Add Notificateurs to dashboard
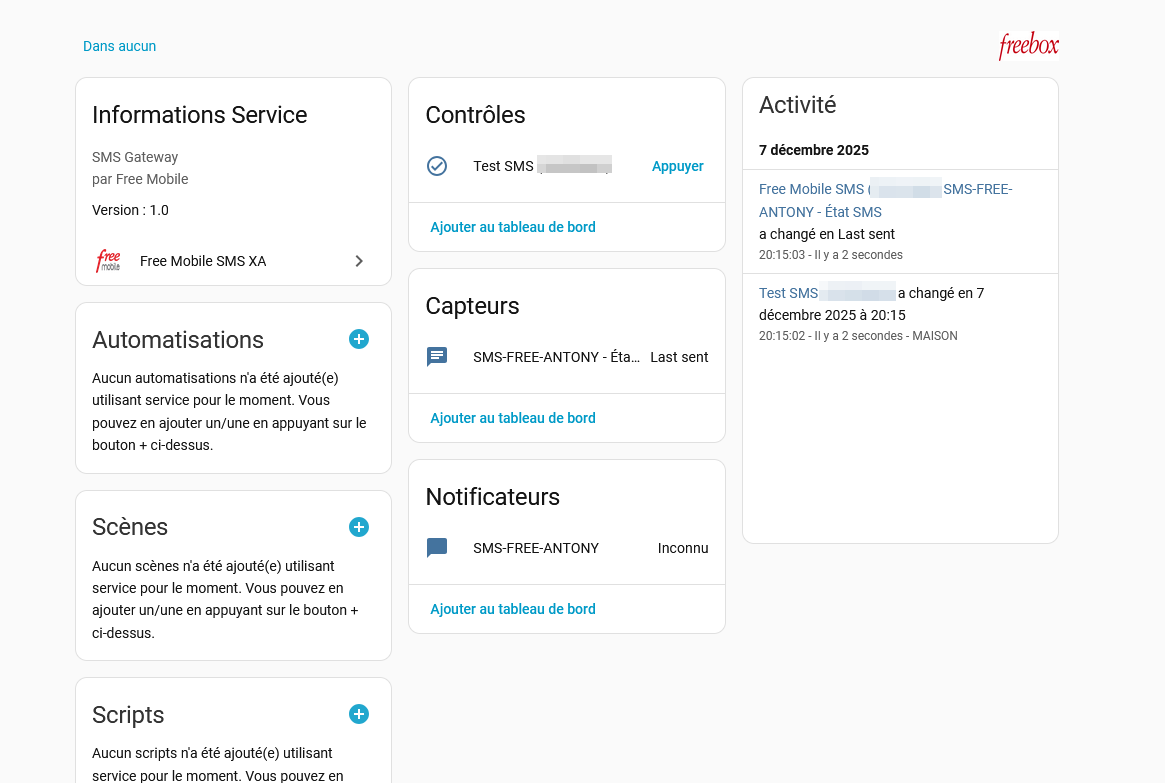 513,609
